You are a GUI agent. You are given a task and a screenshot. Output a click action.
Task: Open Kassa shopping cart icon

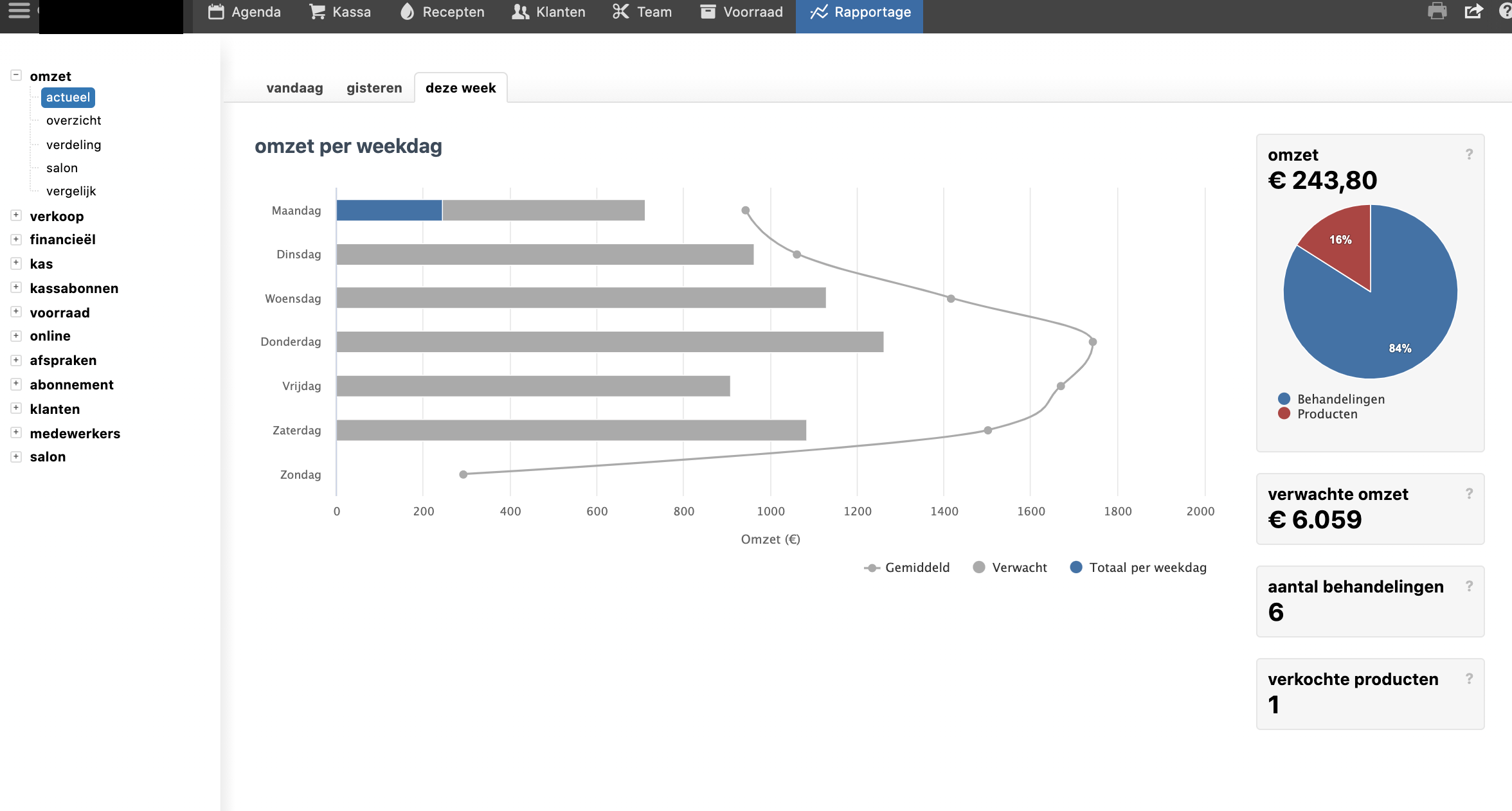click(x=317, y=12)
